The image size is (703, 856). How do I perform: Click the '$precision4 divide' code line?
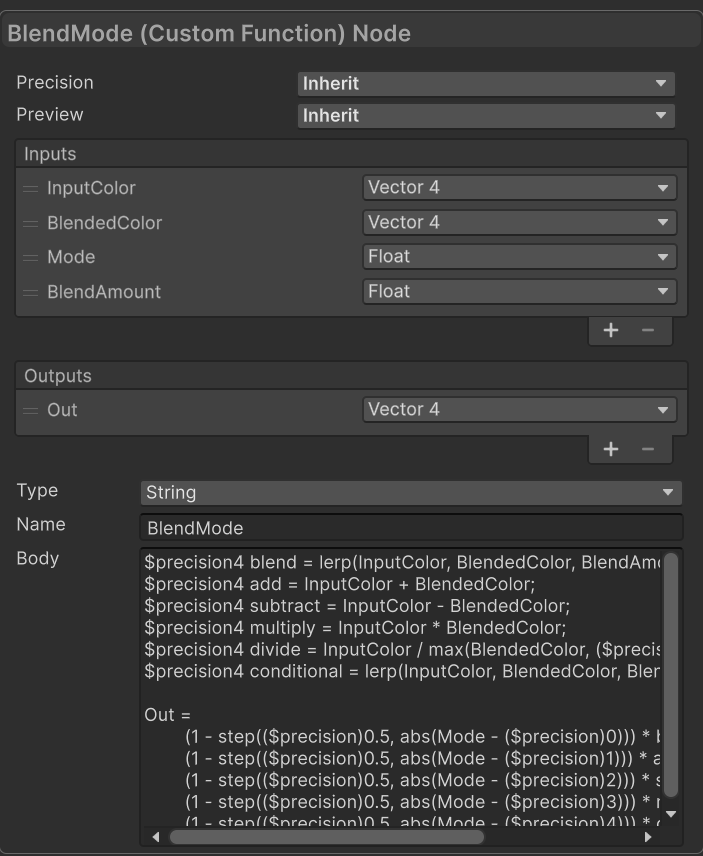click(x=402, y=650)
